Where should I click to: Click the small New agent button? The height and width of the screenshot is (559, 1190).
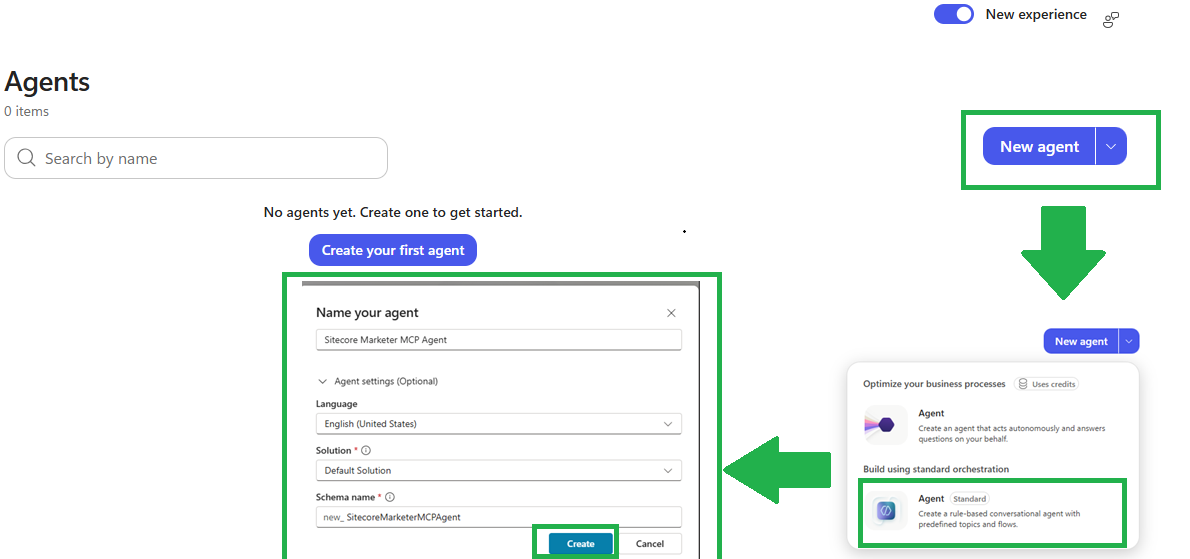coord(1081,341)
